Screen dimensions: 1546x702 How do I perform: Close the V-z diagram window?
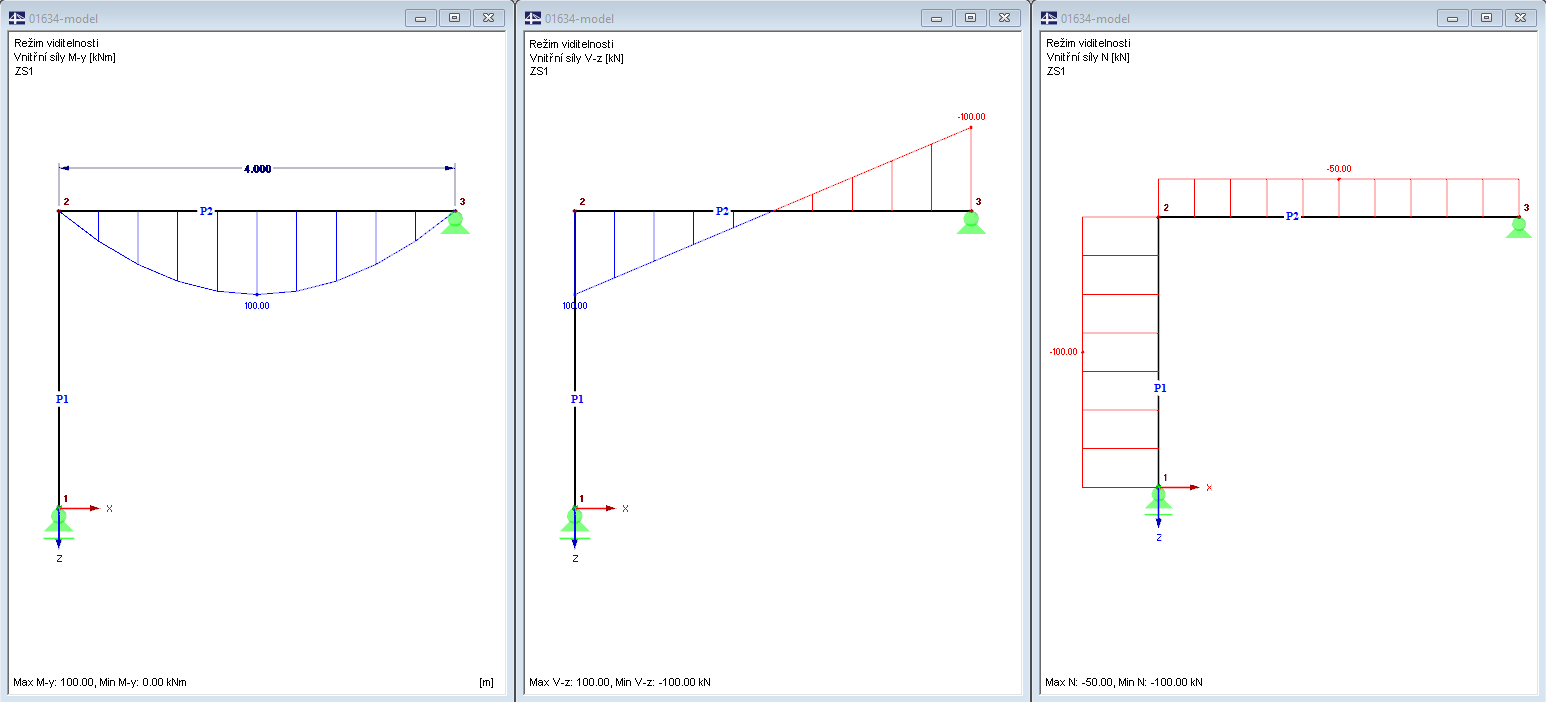pos(1004,18)
